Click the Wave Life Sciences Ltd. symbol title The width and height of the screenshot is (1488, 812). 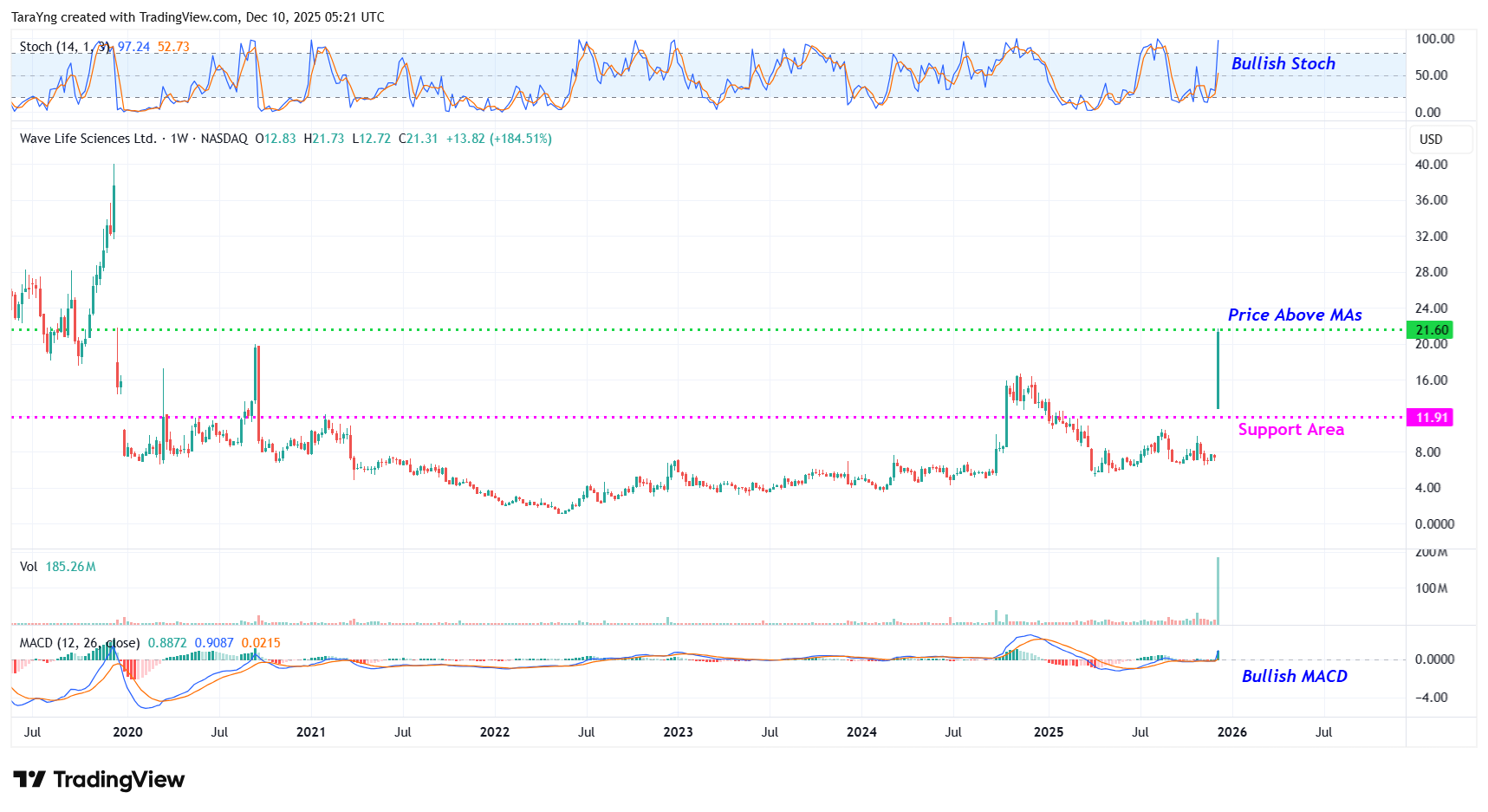[88, 139]
